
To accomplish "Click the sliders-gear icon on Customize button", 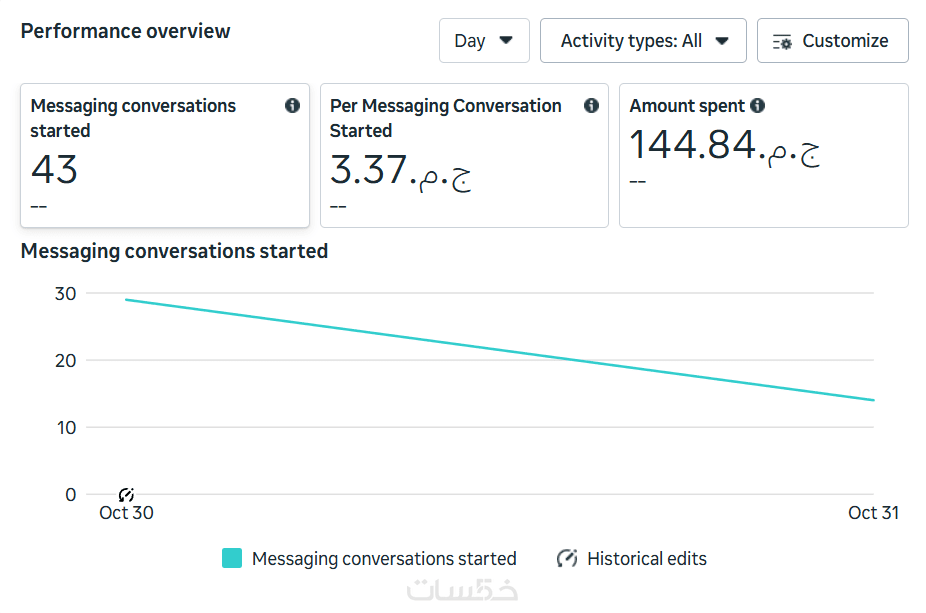I will [782, 41].
